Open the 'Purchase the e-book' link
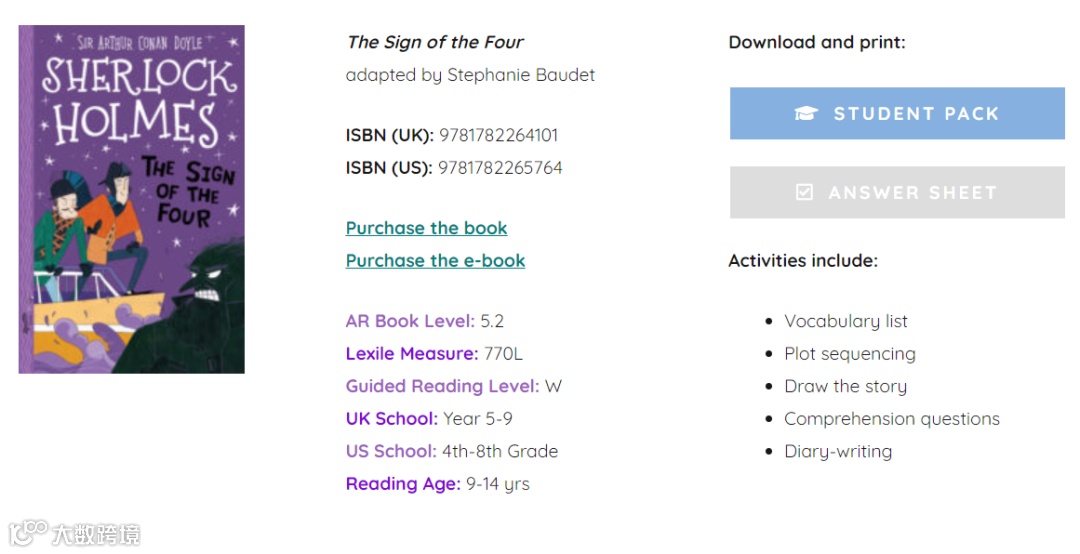1080x554 pixels. click(x=435, y=261)
